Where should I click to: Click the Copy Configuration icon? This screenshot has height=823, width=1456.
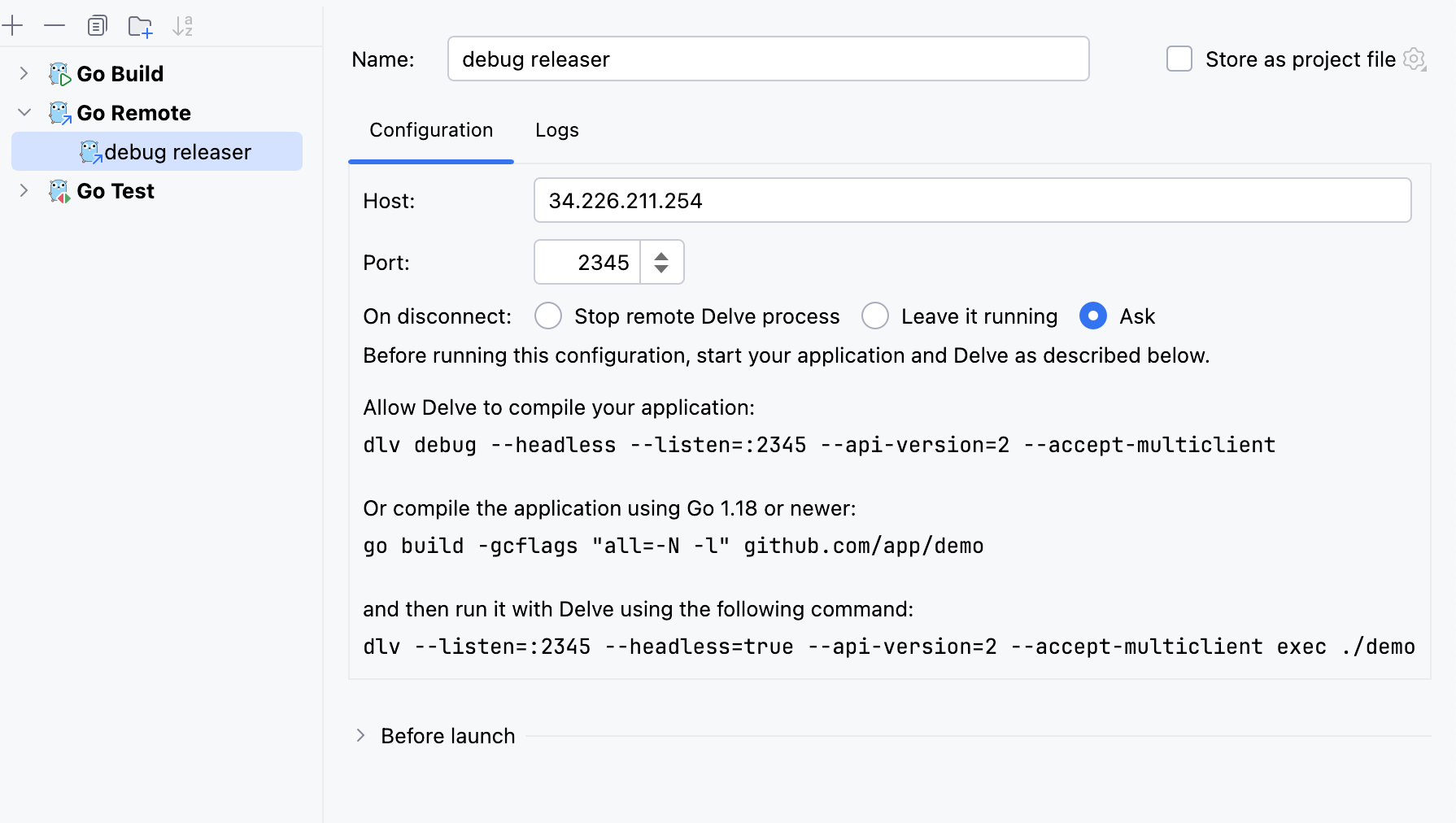click(97, 26)
